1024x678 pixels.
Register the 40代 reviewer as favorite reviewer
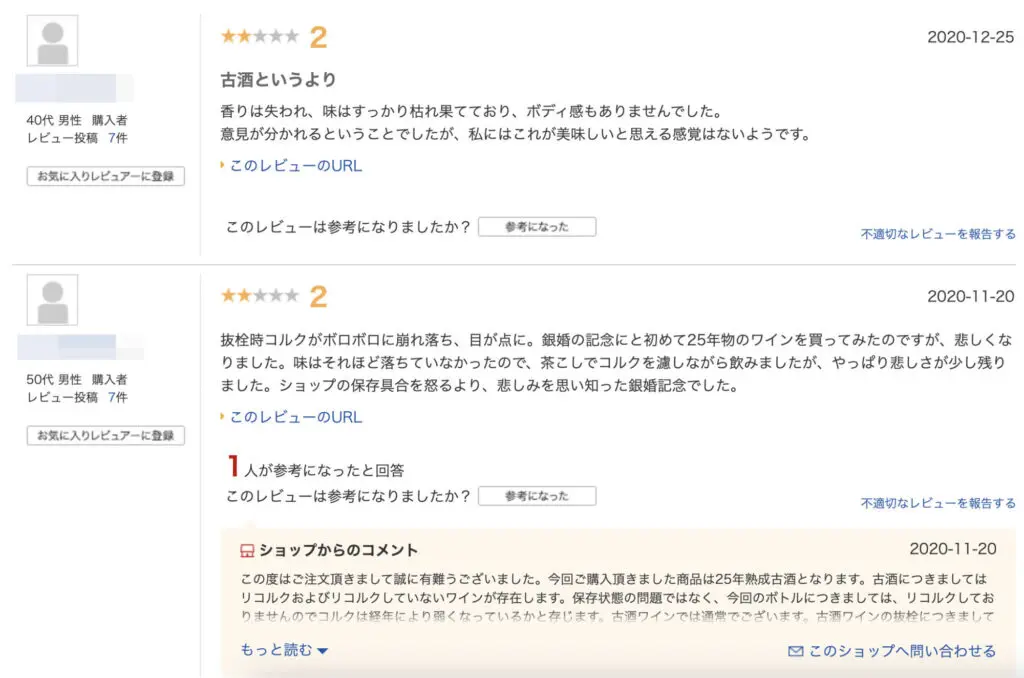tap(105, 177)
